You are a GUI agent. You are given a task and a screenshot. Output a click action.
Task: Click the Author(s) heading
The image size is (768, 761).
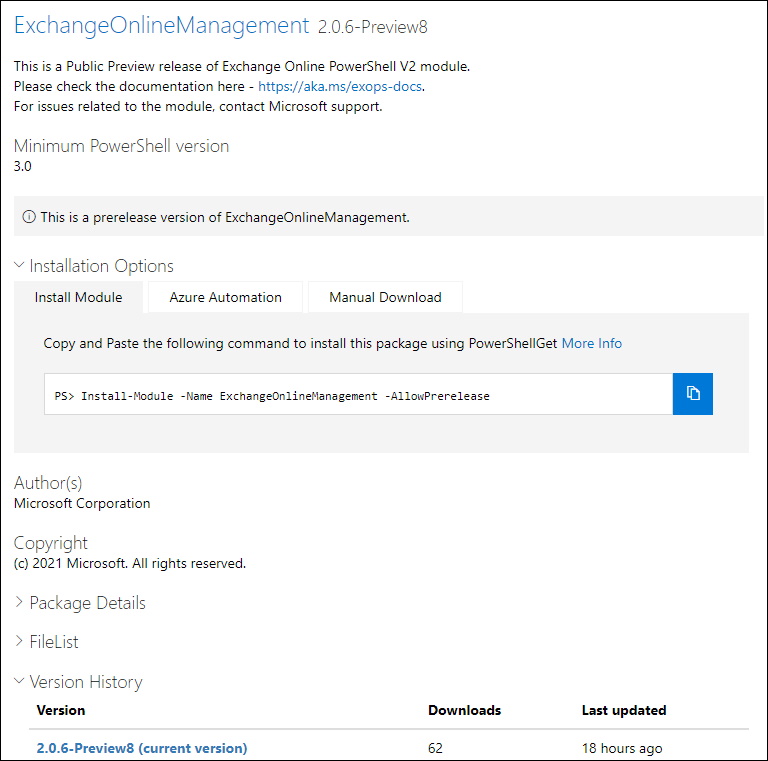48,483
